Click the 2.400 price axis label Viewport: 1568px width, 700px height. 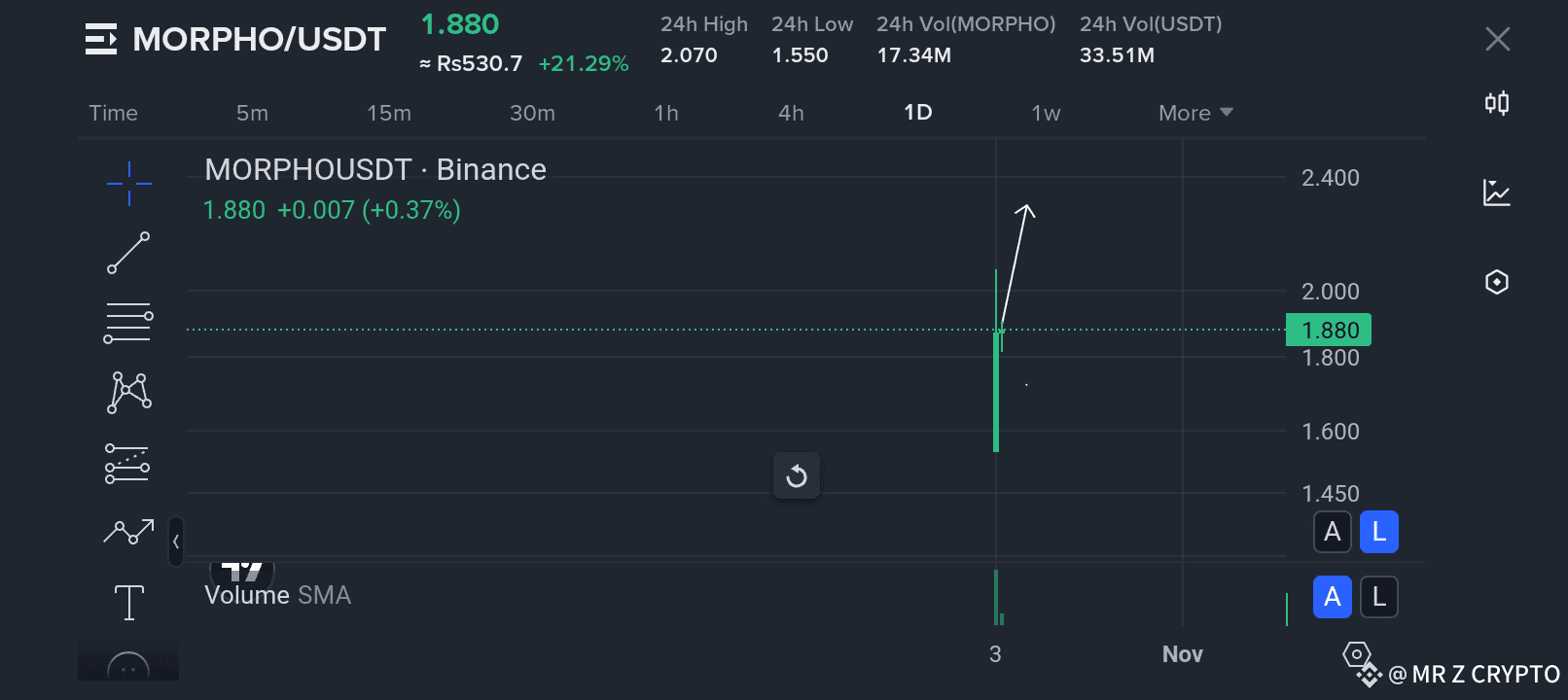point(1331,178)
